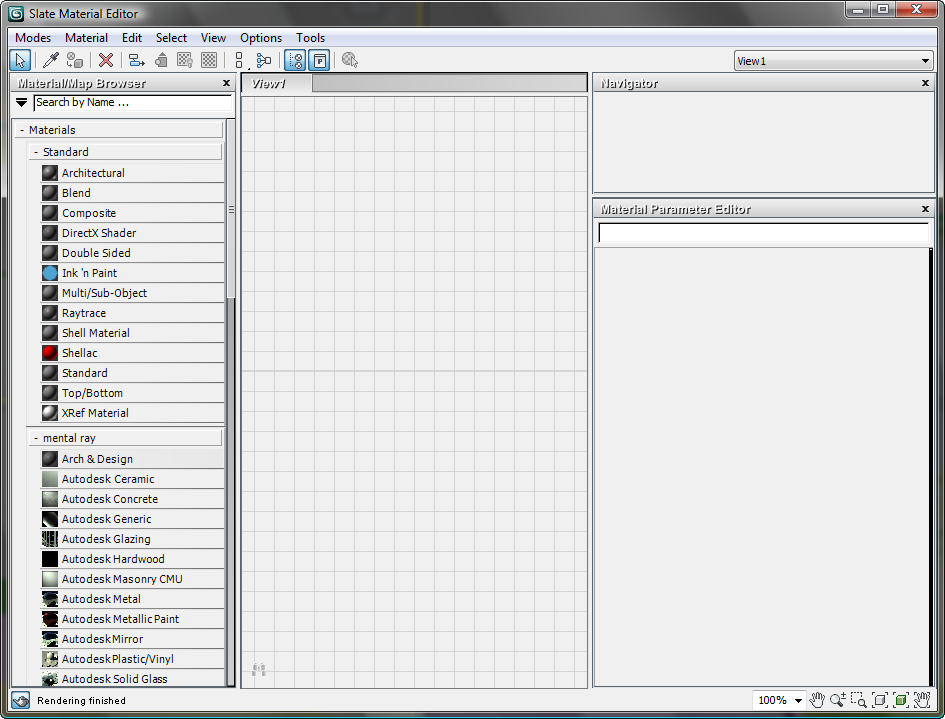The width and height of the screenshot is (945, 719).
Task: Click Assign Material to Selection icon
Action: coord(75,60)
